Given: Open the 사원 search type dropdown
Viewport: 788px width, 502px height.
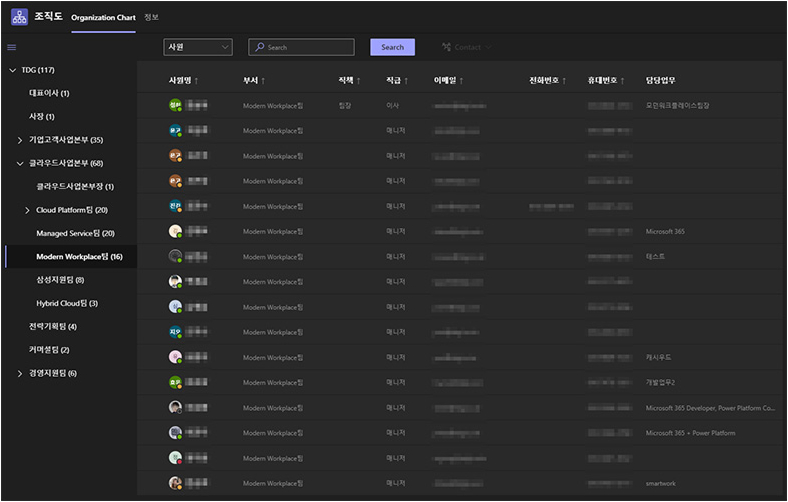Looking at the screenshot, I should pyautogui.click(x=198, y=47).
